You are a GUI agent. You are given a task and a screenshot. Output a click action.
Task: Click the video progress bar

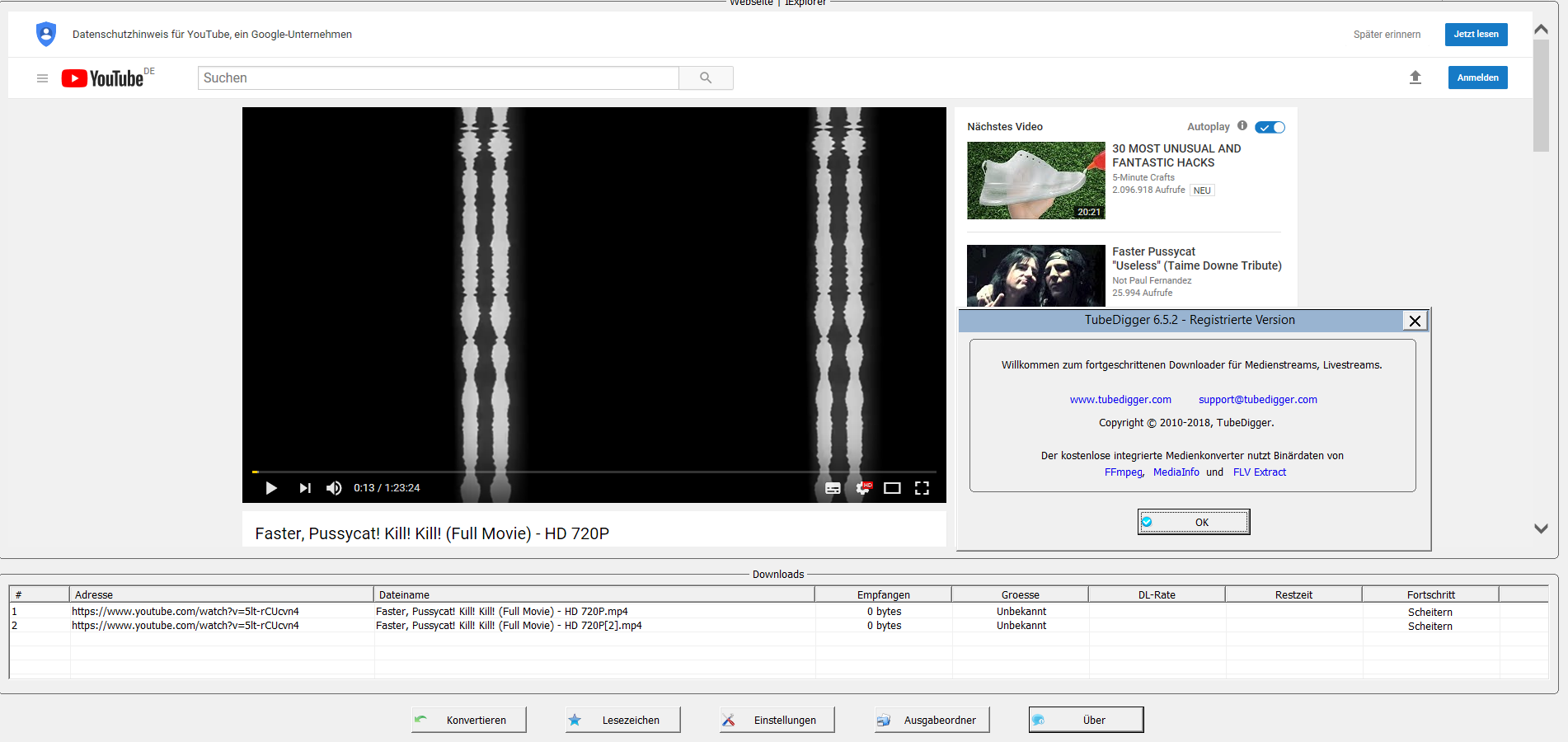pyautogui.click(x=594, y=472)
